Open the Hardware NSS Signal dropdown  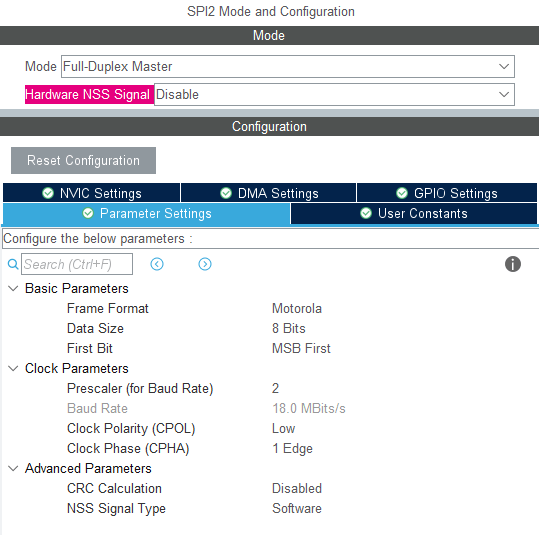(x=334, y=94)
